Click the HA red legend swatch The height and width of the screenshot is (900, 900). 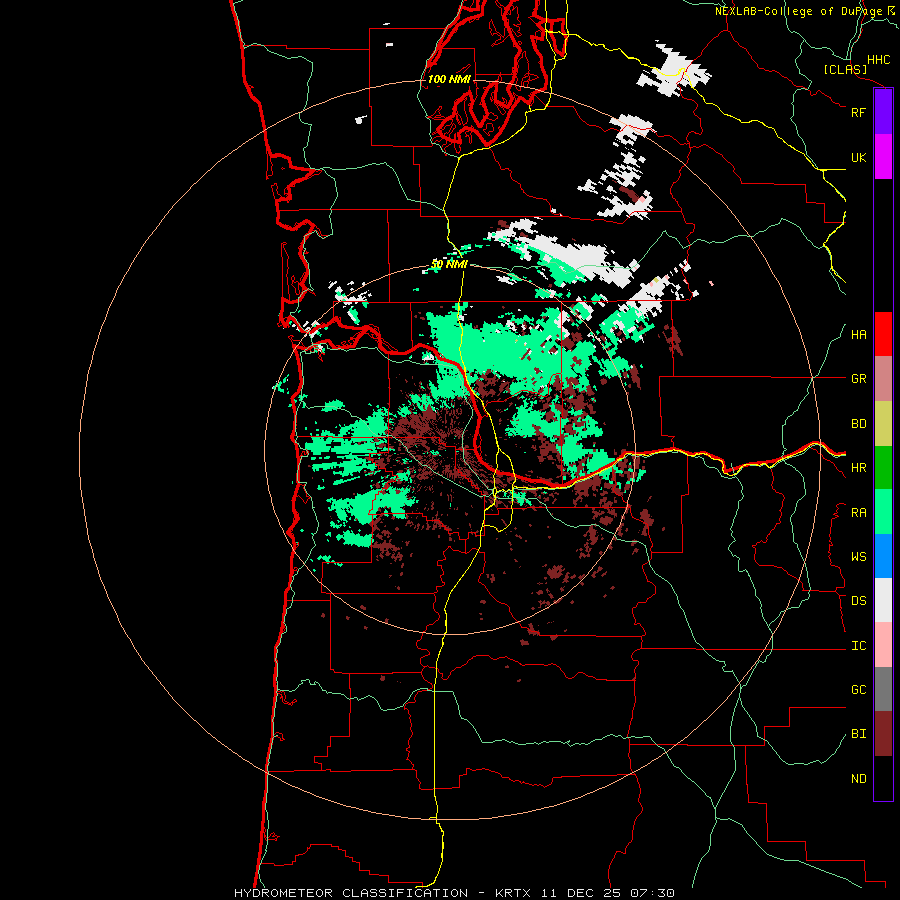click(x=883, y=334)
